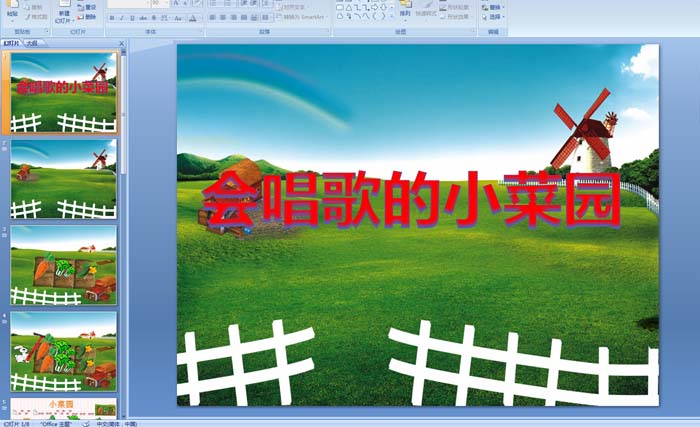Toggle strikethrough formatting

pos(143,18)
